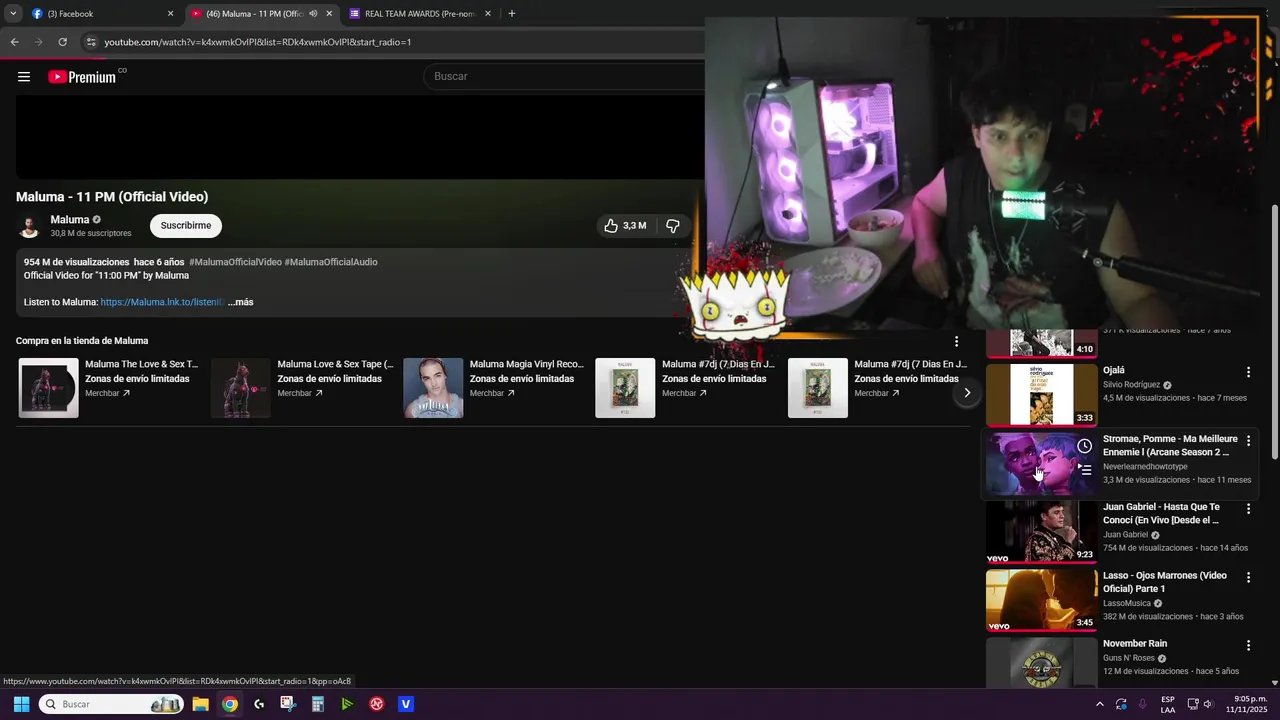This screenshot has height=720, width=1280.
Task: Open volume control in system tray
Action: (1208, 704)
